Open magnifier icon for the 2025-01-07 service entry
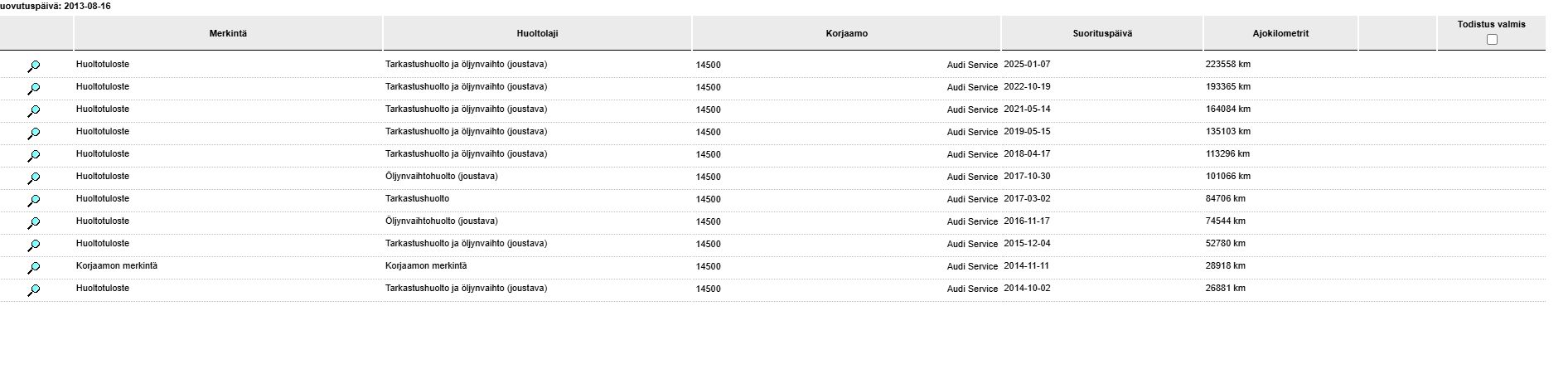 coord(34,66)
